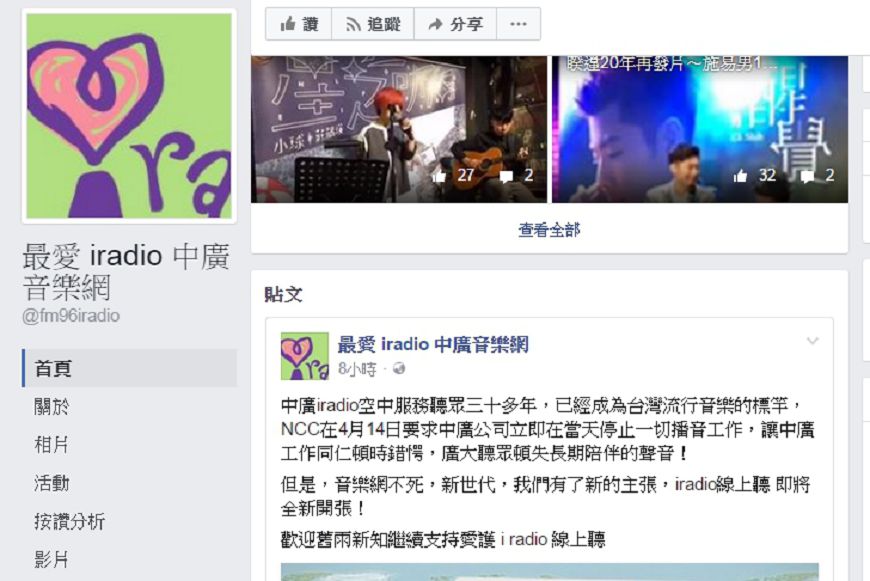Open the three-dots more options menu
The height and width of the screenshot is (581, 870).
pyautogui.click(x=518, y=24)
